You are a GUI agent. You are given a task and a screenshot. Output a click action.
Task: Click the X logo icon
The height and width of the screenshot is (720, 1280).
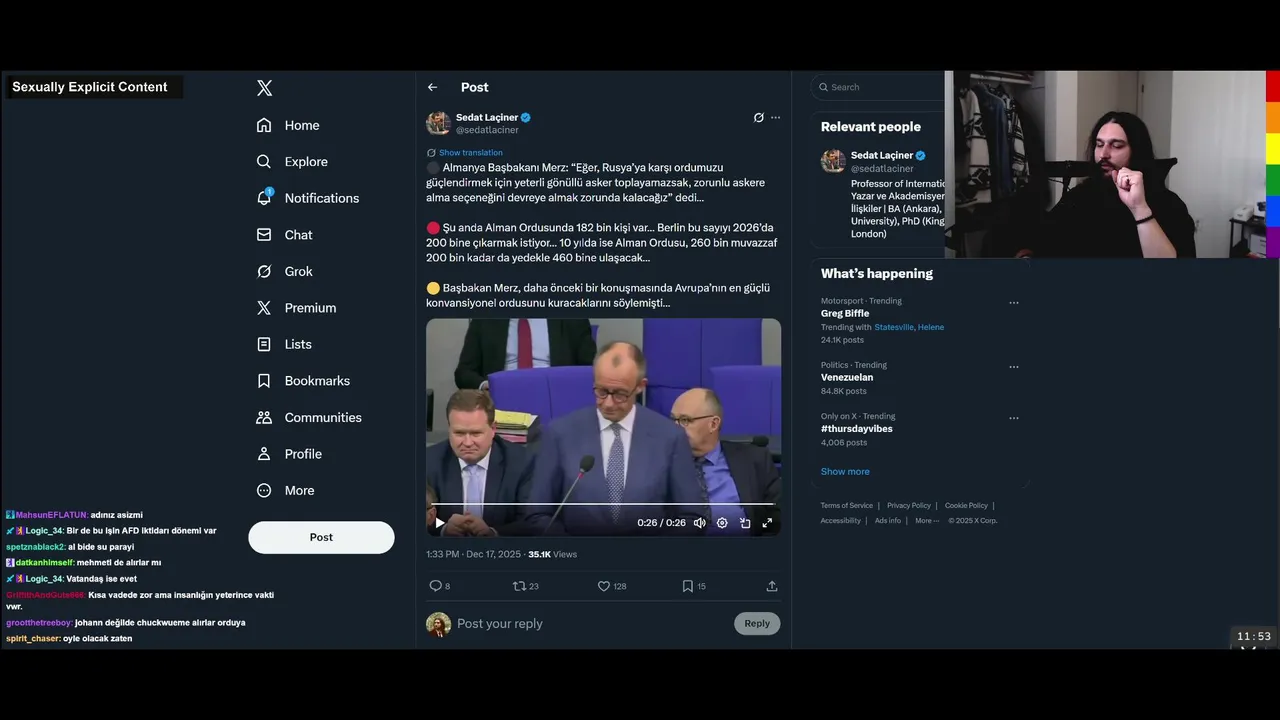click(x=264, y=88)
